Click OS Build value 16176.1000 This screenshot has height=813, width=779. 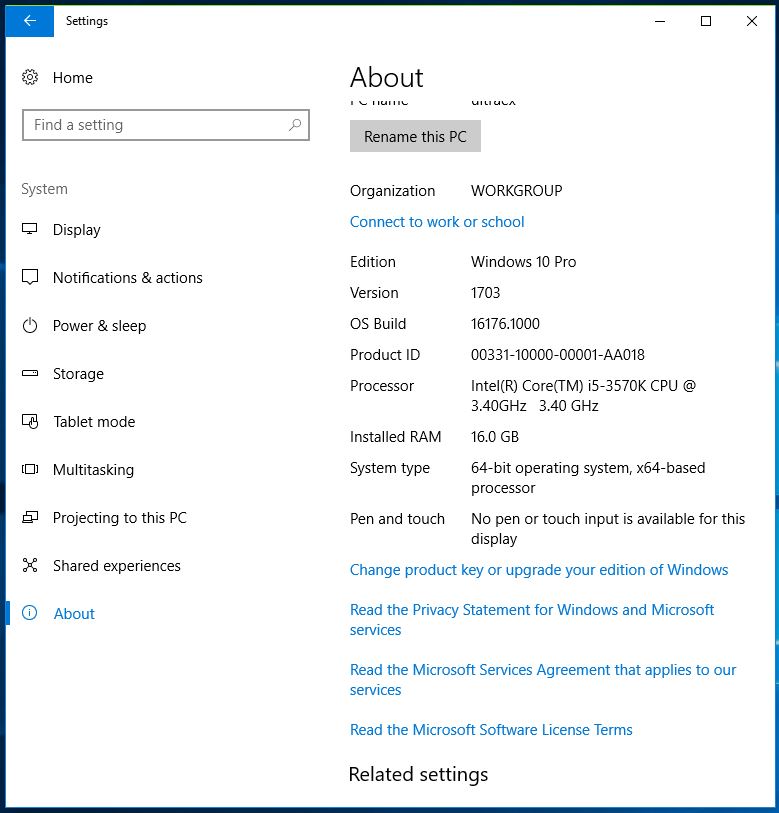(x=505, y=324)
